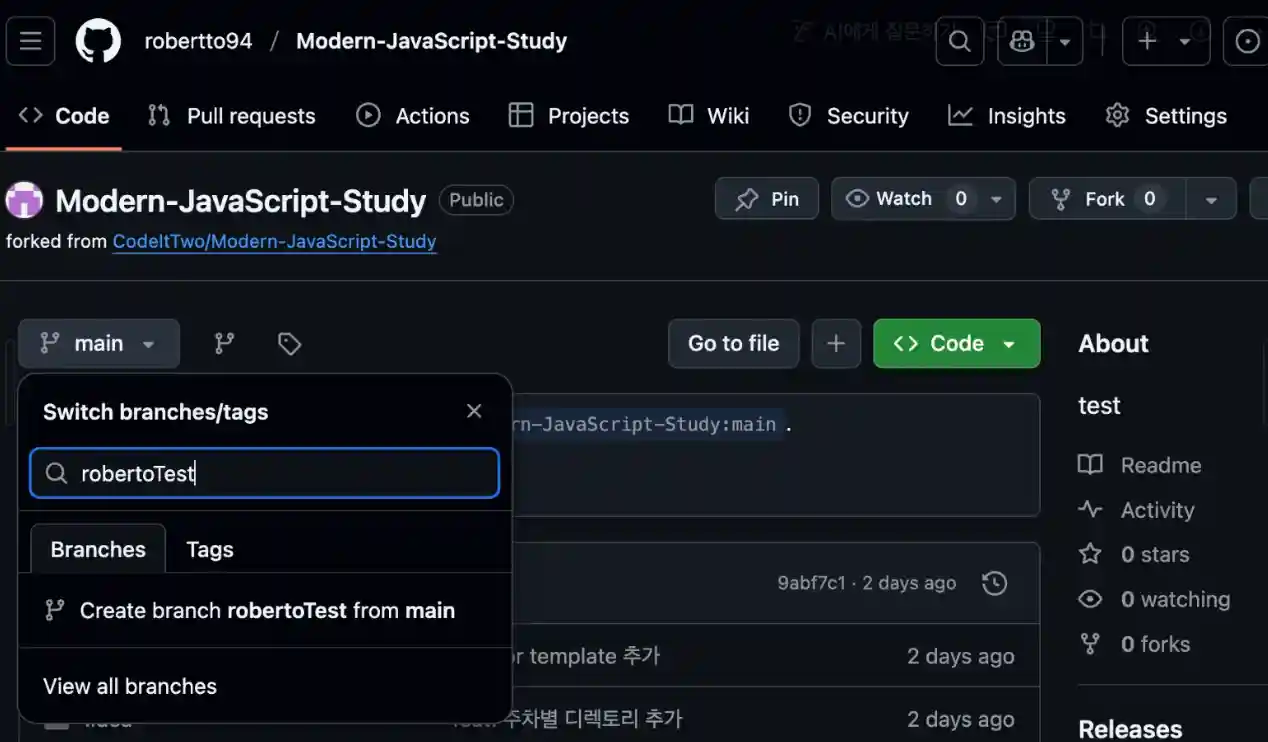Open repository Settings tab
The width and height of the screenshot is (1268, 742).
[1166, 116]
